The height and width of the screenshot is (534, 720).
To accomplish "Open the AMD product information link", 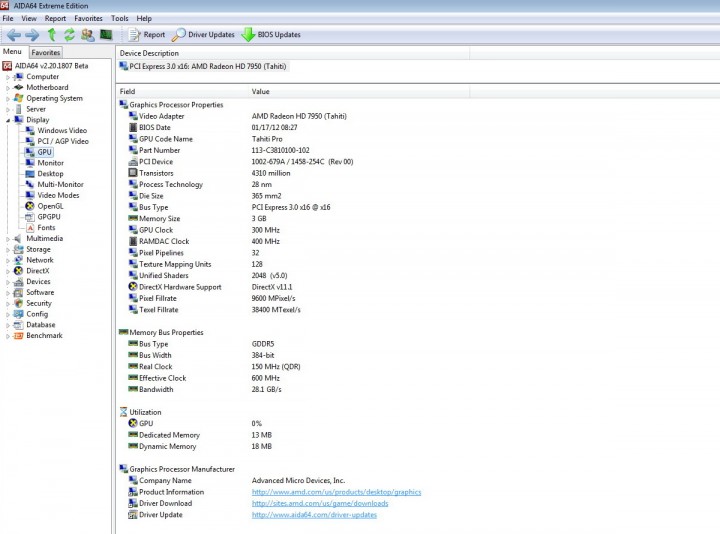I will coord(336,492).
